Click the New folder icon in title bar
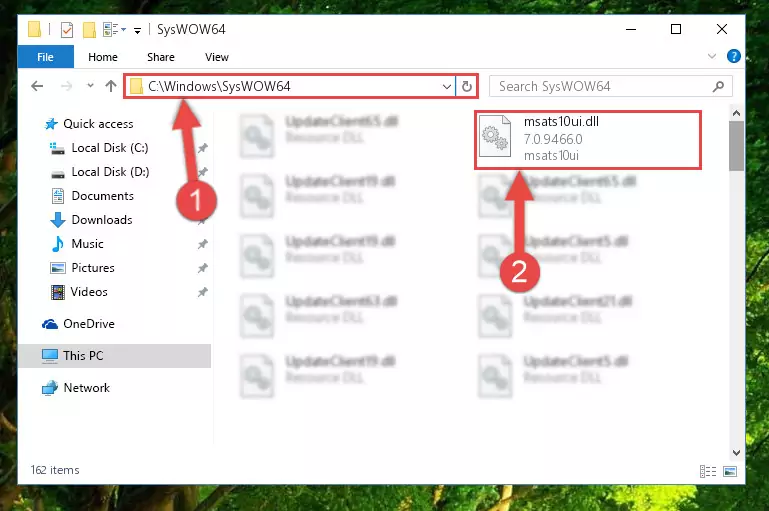The image size is (769, 511). [89, 30]
